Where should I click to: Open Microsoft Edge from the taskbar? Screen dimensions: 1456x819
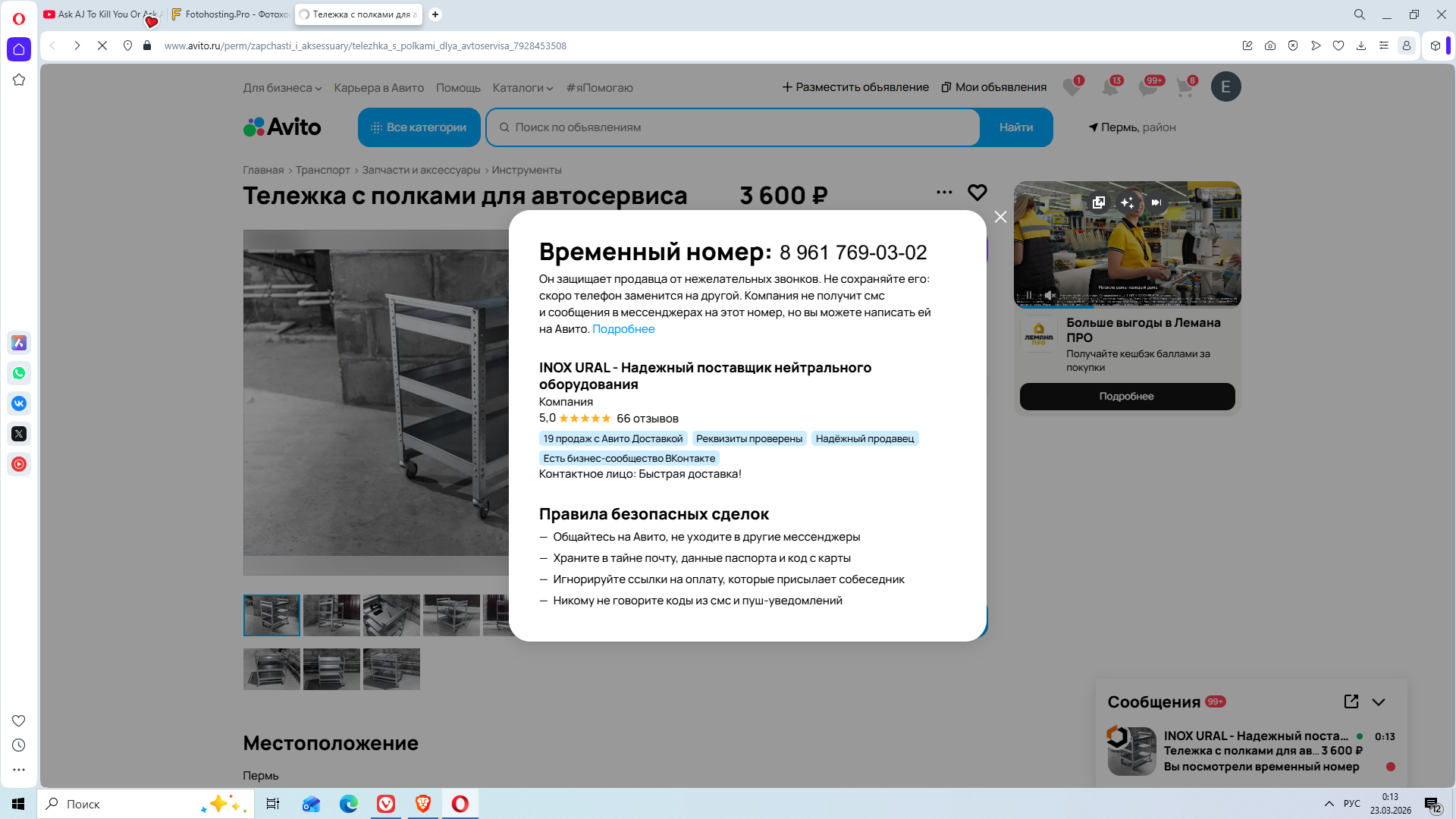coord(349,804)
